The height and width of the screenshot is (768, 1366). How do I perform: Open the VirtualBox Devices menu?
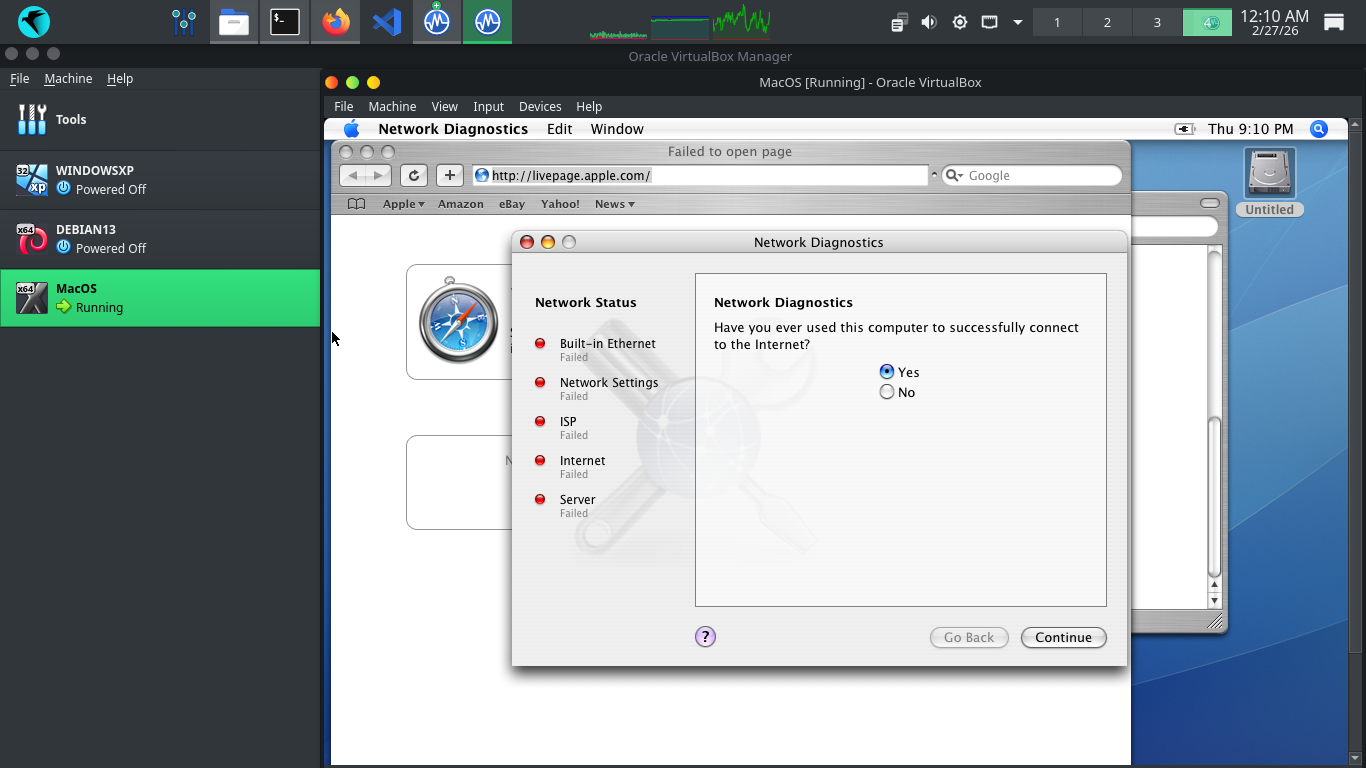540,106
